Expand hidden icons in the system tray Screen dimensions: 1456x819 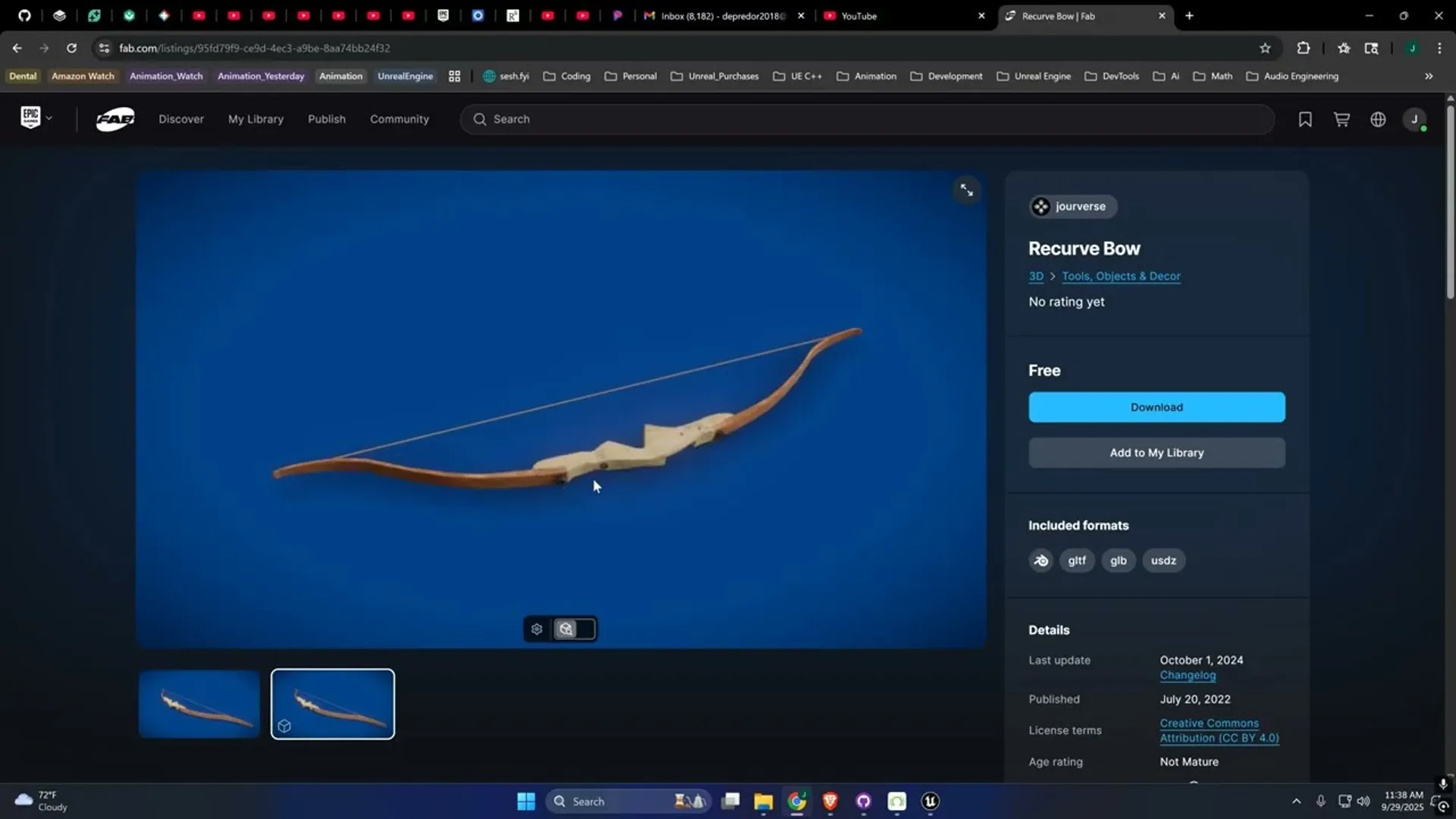(1296, 801)
